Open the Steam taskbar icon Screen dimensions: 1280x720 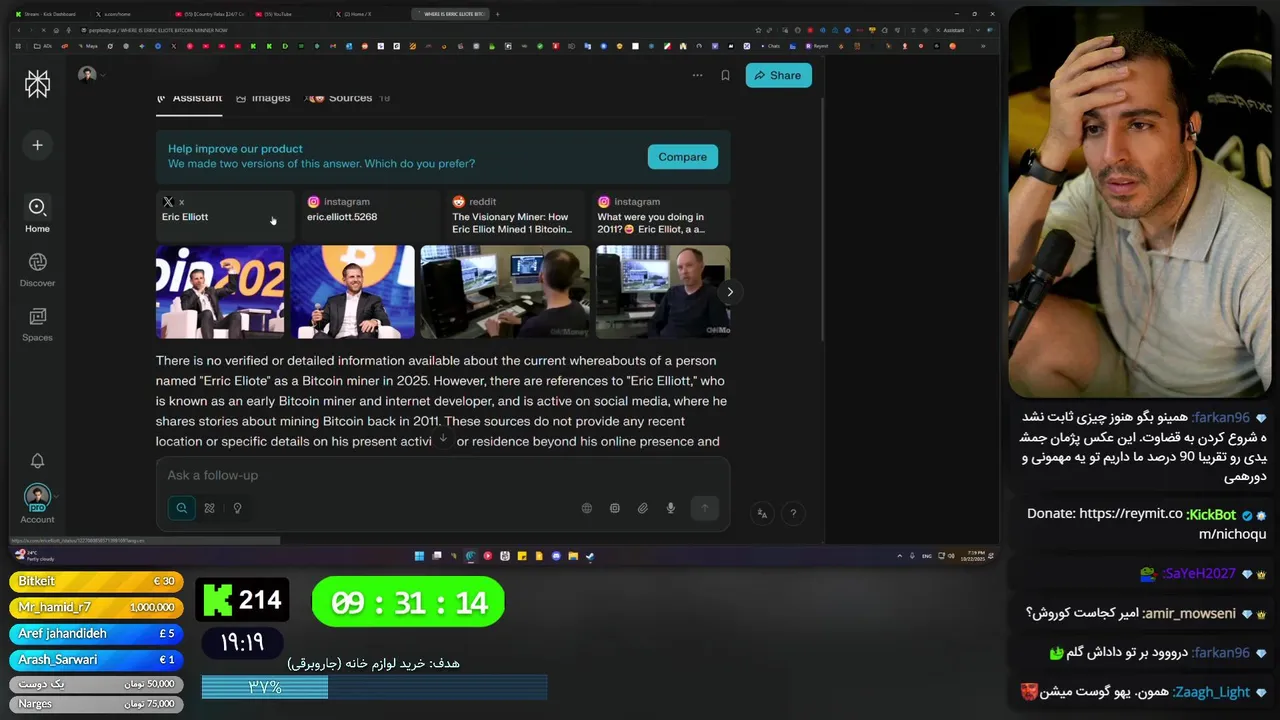tap(590, 556)
